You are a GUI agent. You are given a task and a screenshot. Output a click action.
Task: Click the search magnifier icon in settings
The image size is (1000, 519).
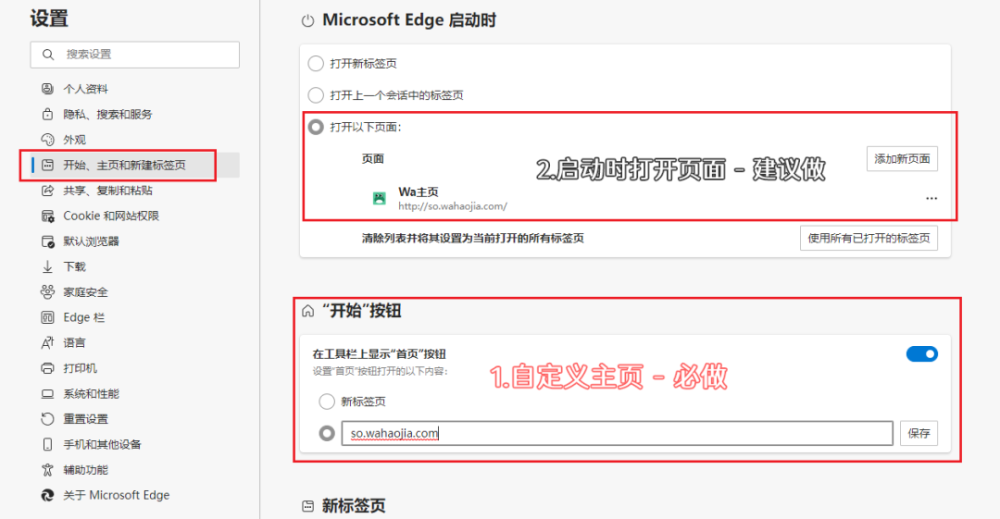coord(48,55)
